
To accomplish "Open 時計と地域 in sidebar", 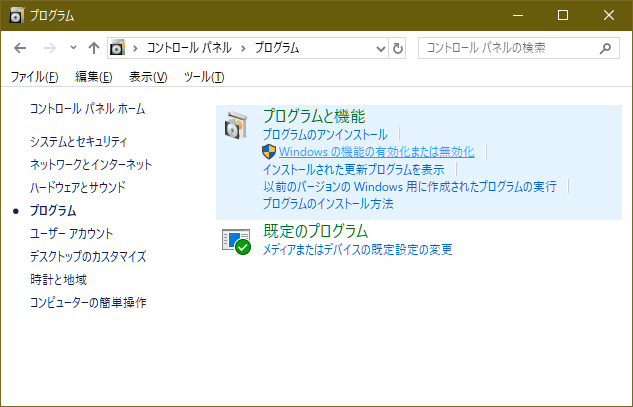I will coord(58,279).
